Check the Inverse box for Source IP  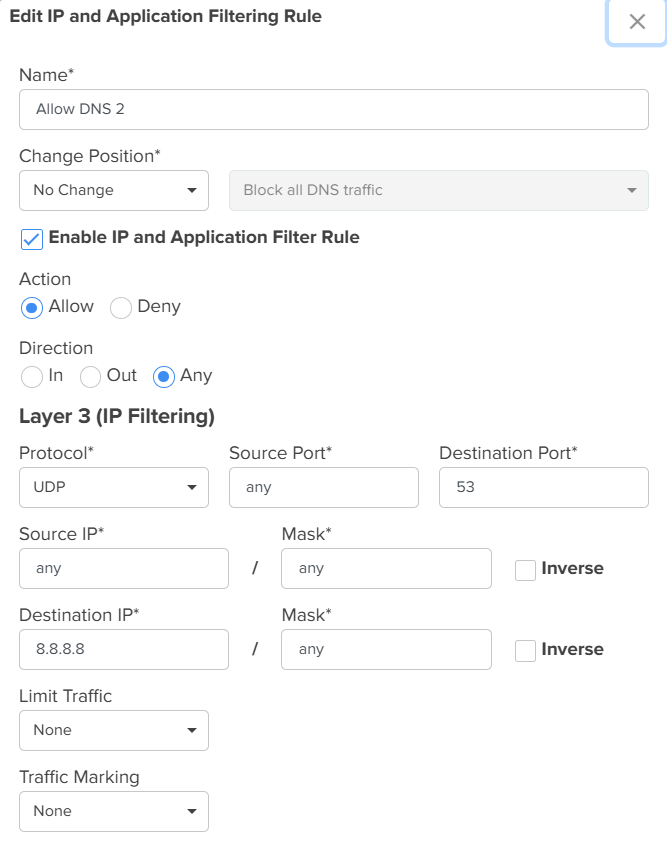point(525,570)
